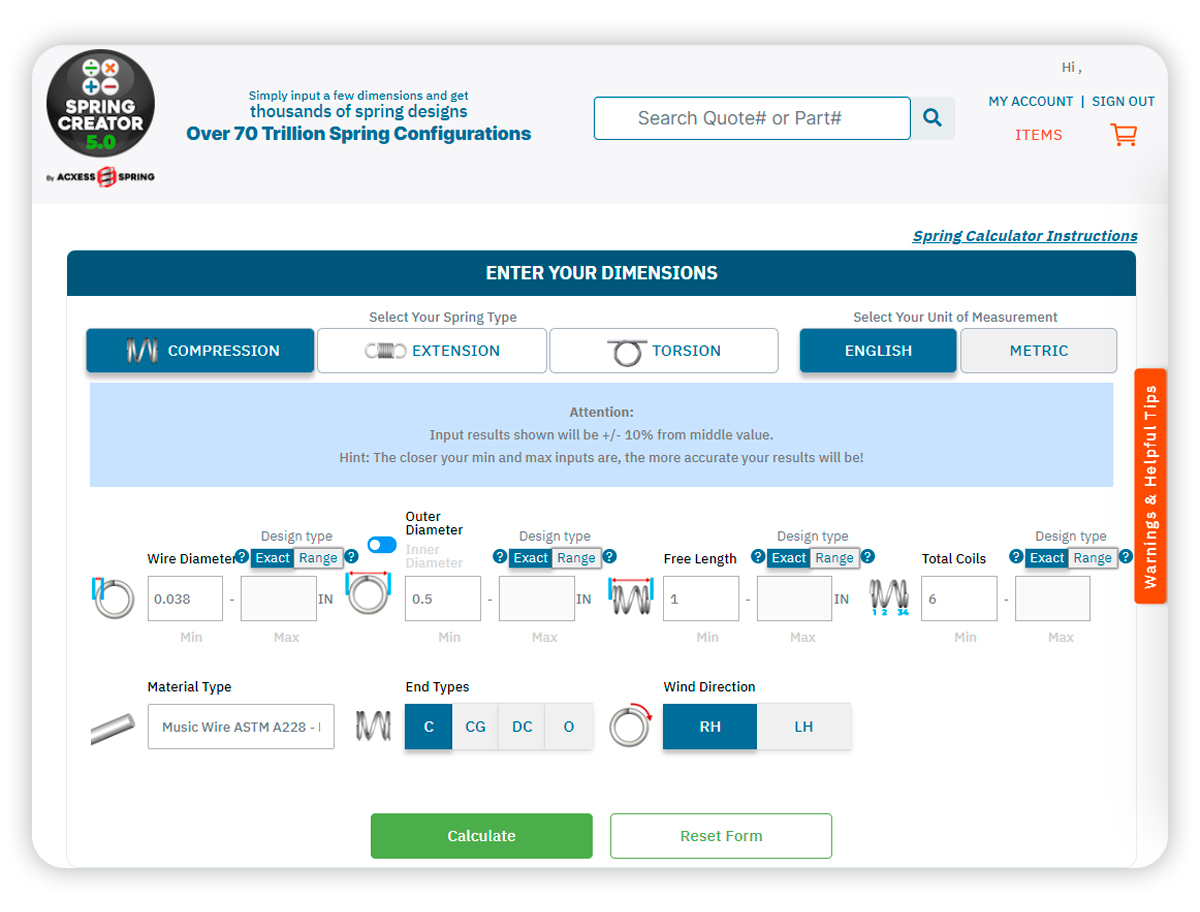
Task: Click the spring icon next to End Types
Action: pyautogui.click(x=371, y=726)
